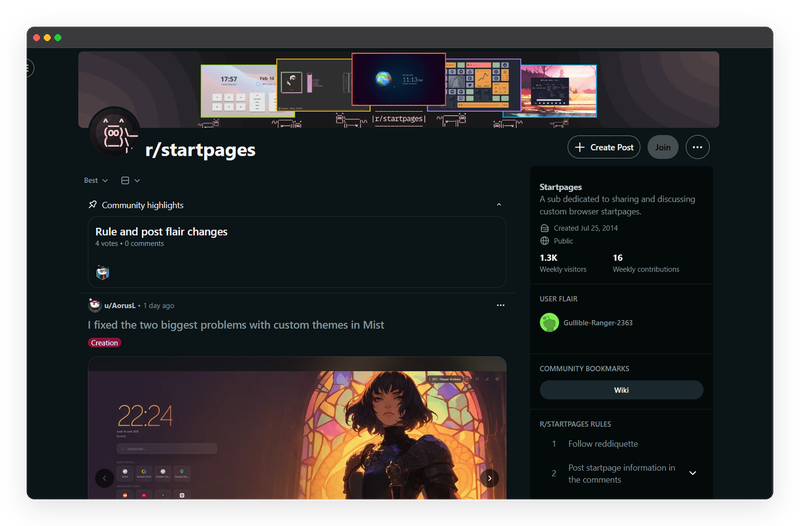800x526 pixels.
Task: Open u/AorusL user profile
Action: [120, 306]
